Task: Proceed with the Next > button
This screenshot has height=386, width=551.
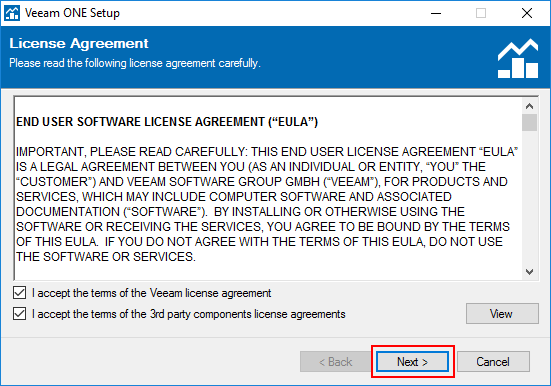Action: click(x=413, y=361)
